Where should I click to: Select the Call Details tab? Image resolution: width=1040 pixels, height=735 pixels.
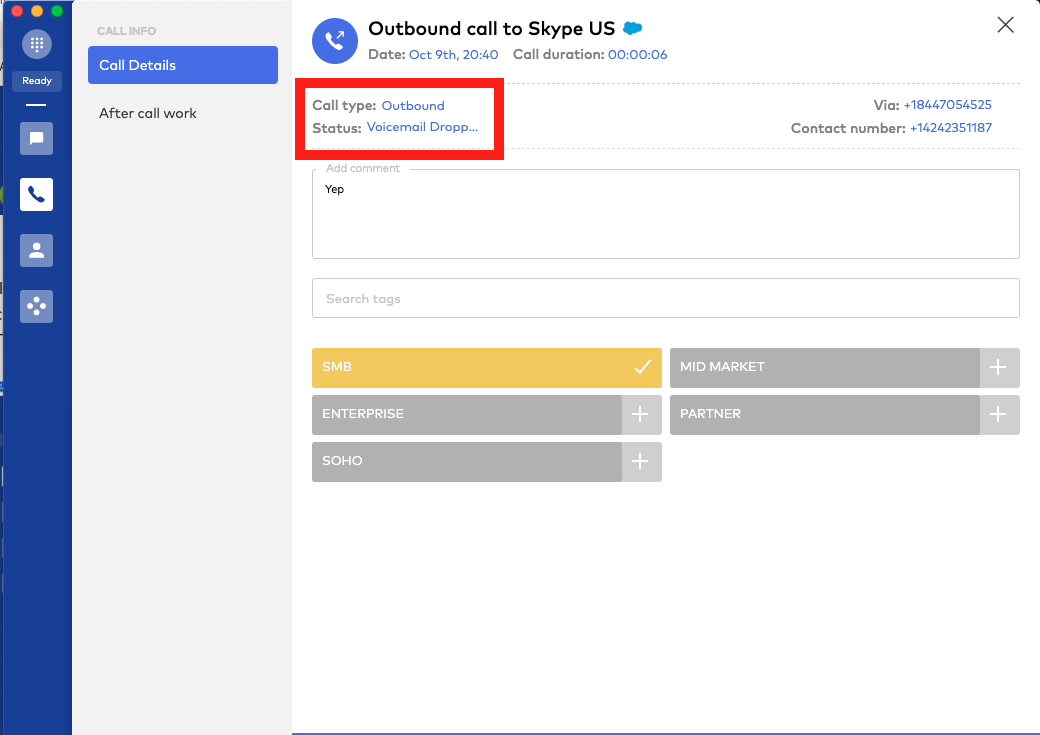tap(183, 65)
